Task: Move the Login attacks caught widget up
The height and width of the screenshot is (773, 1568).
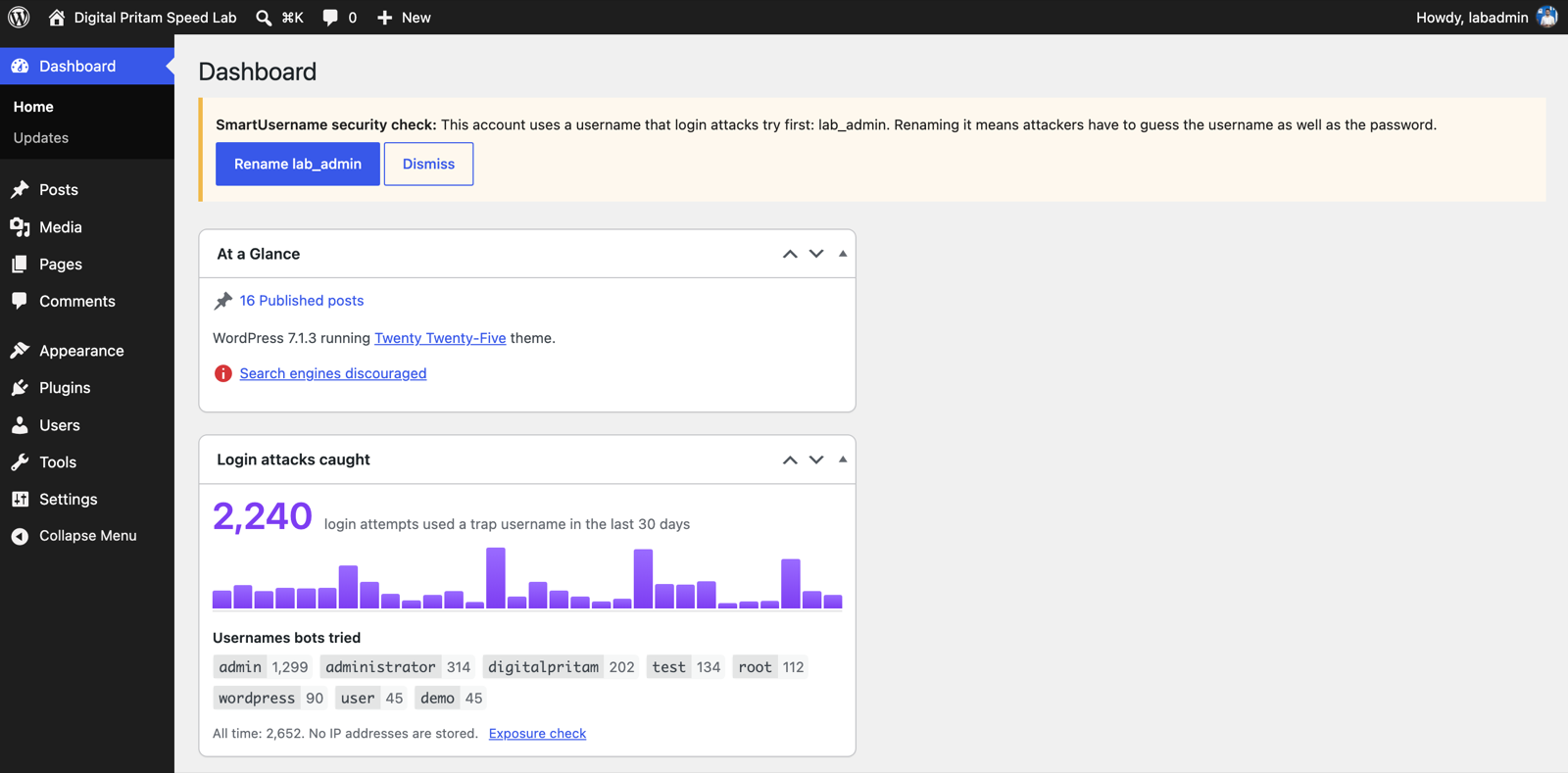Action: (x=790, y=459)
